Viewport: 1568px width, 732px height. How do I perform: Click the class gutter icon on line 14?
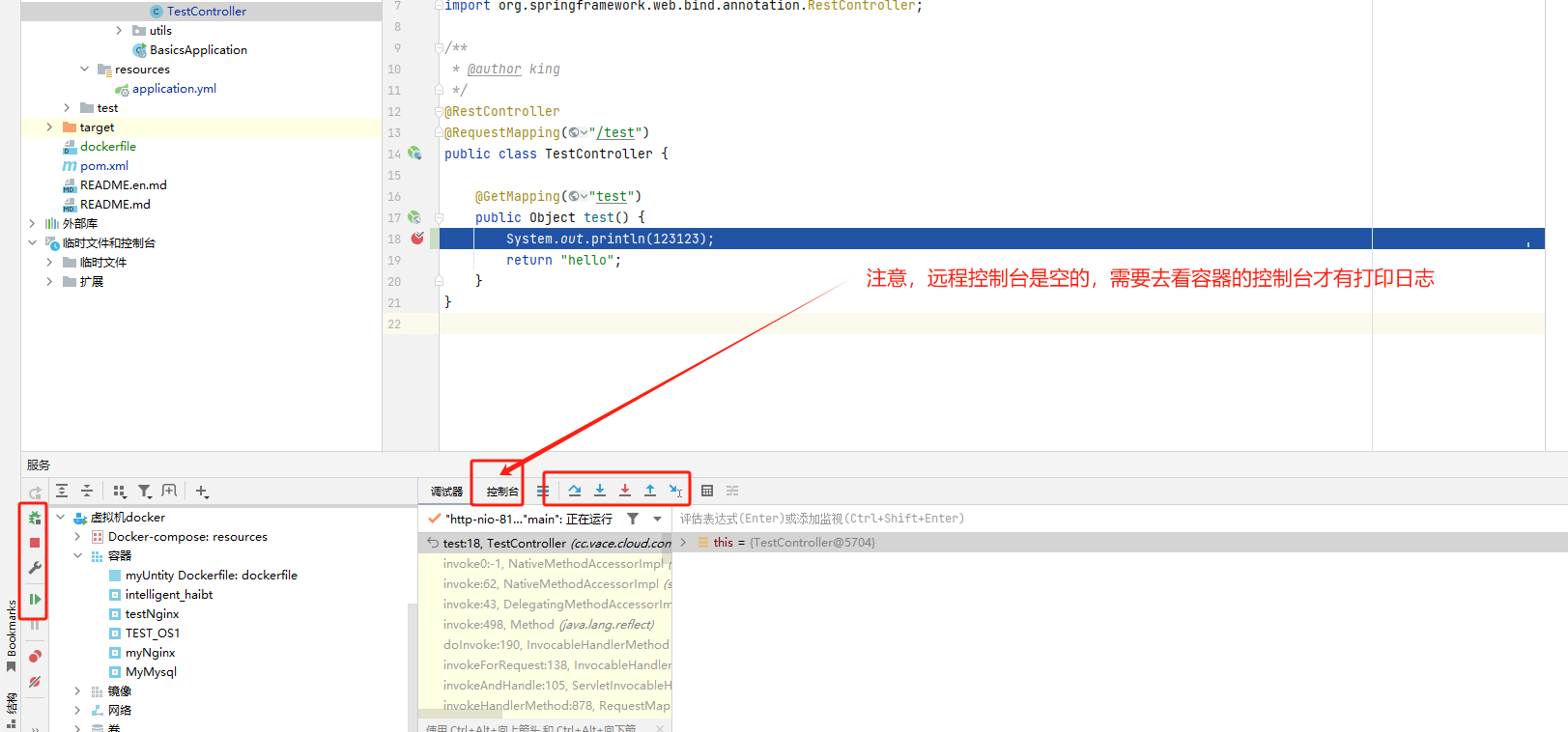[x=414, y=154]
